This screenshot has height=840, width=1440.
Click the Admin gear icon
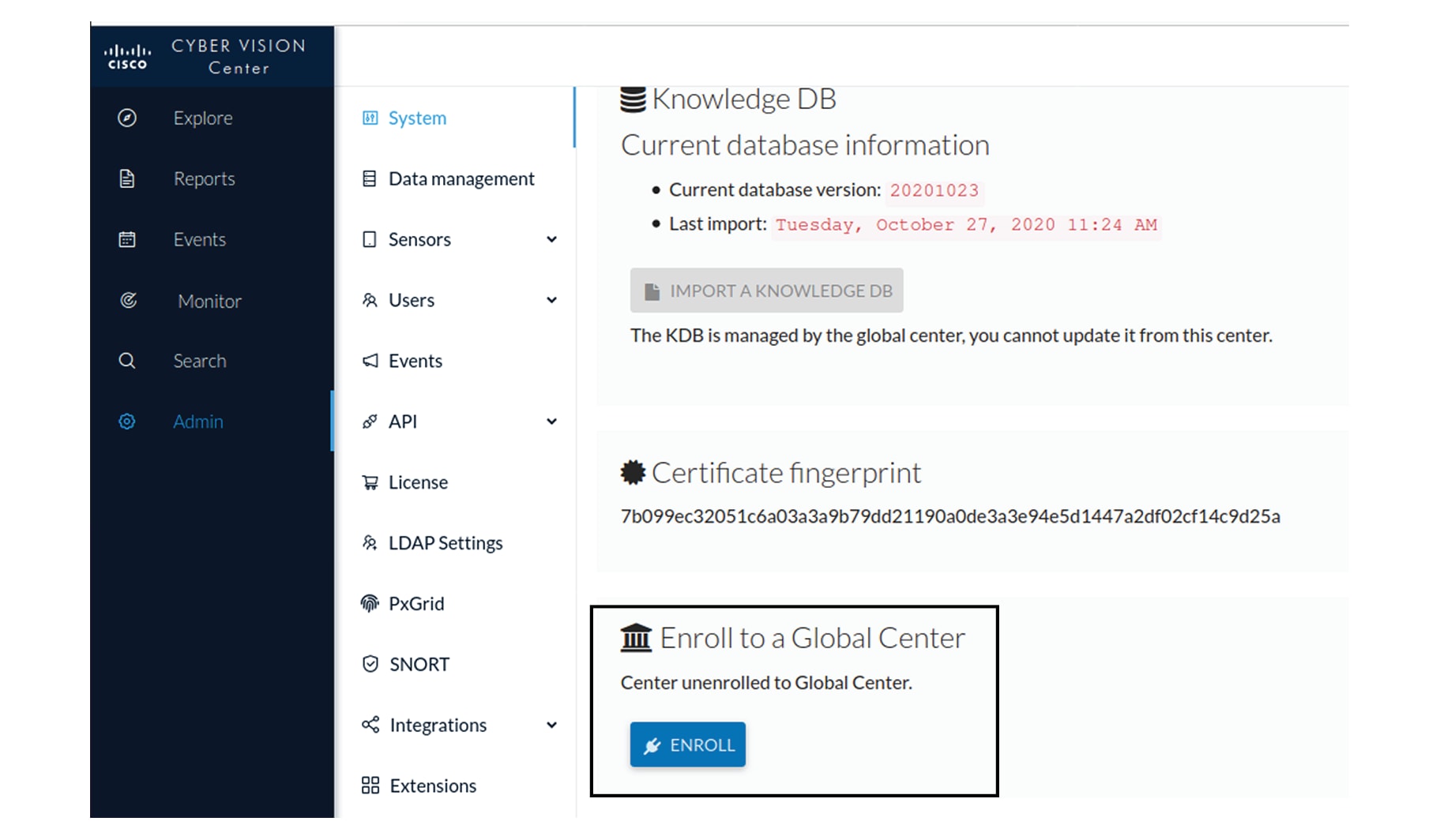(x=127, y=422)
